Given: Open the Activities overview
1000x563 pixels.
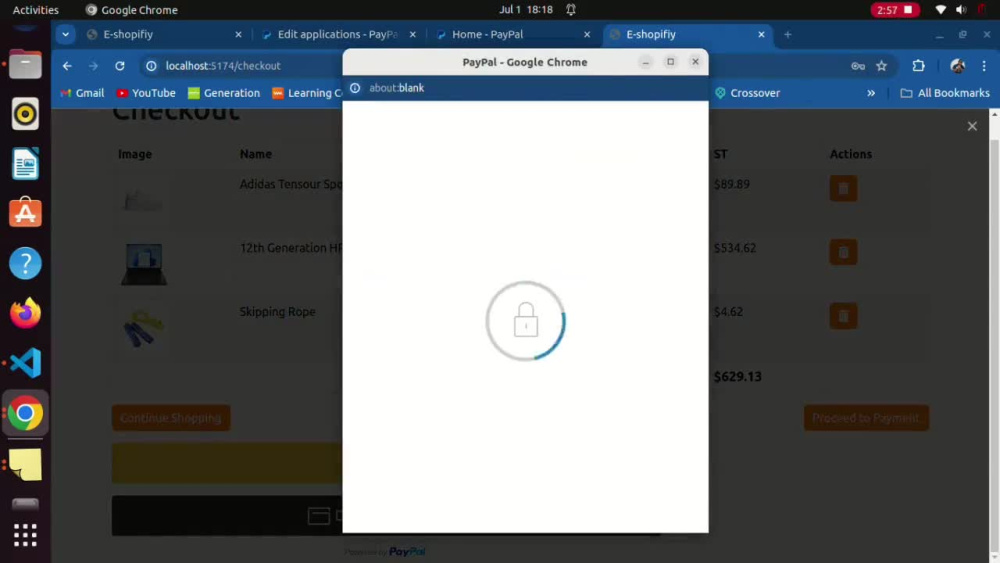Looking at the screenshot, I should click(36, 10).
